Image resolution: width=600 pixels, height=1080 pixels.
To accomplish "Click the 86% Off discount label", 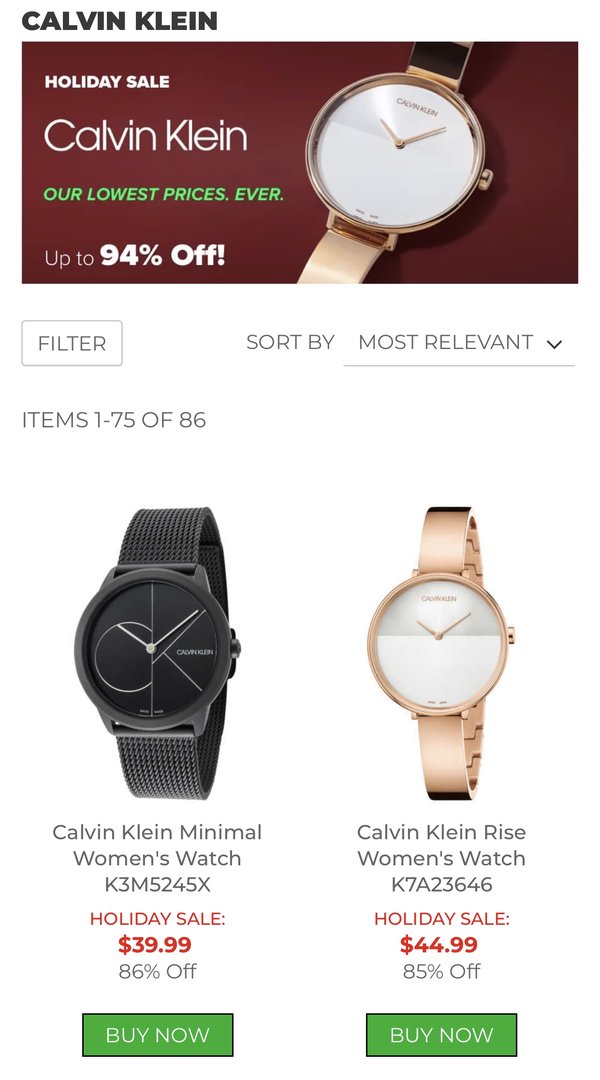I will [157, 971].
